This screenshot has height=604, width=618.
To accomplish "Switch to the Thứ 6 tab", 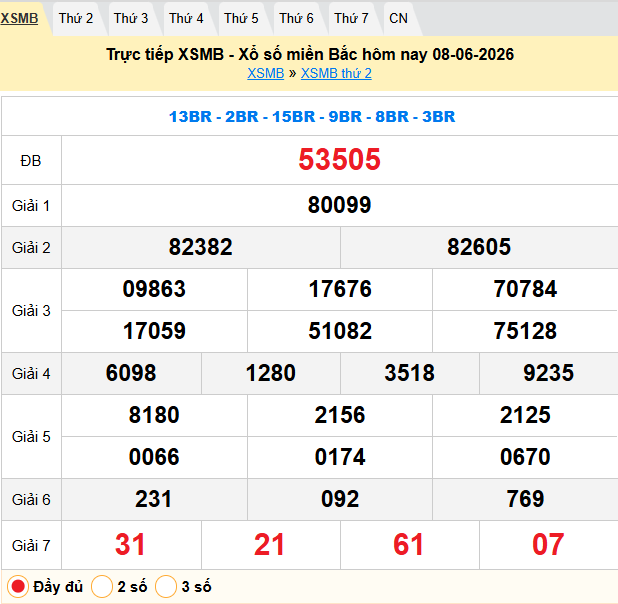I will 296,19.
